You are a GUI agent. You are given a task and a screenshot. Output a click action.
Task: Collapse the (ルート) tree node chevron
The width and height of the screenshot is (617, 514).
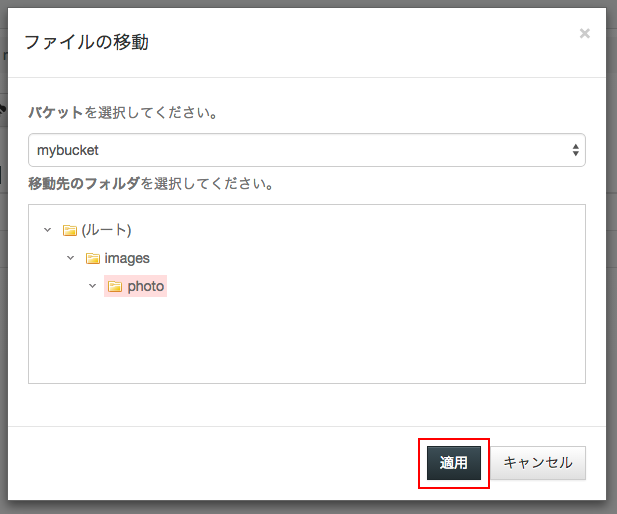coord(48,230)
